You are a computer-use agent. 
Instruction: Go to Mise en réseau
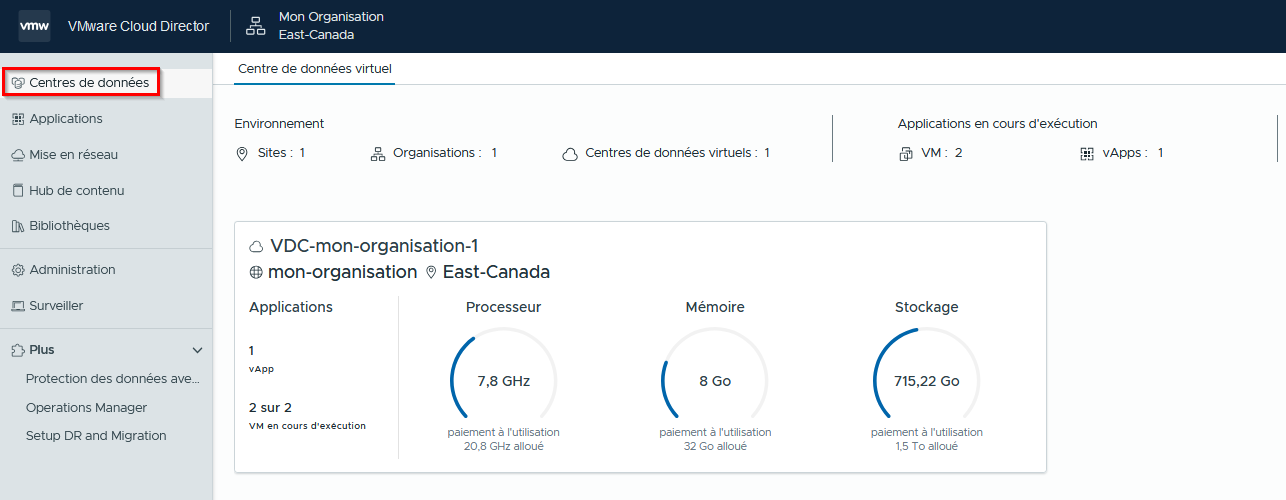coord(74,155)
